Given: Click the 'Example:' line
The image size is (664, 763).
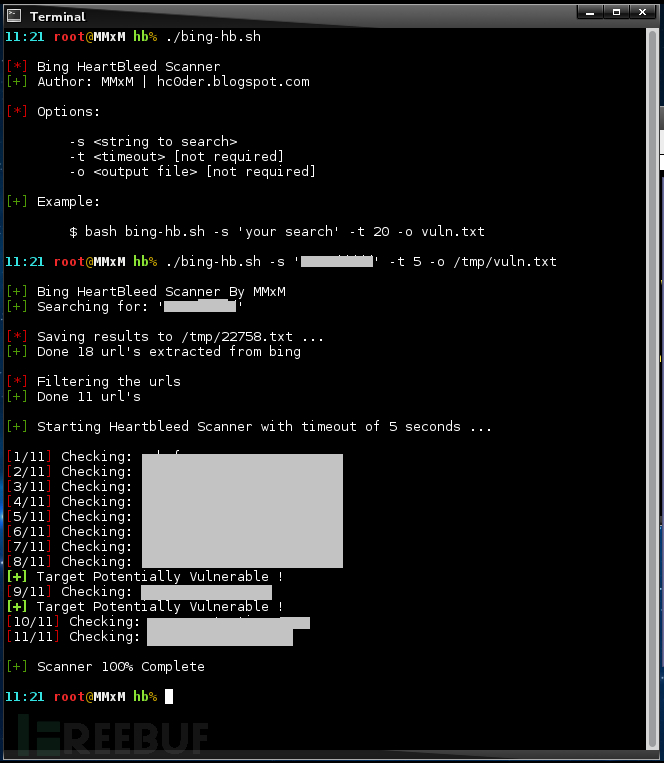Looking at the screenshot, I should tap(53, 201).
